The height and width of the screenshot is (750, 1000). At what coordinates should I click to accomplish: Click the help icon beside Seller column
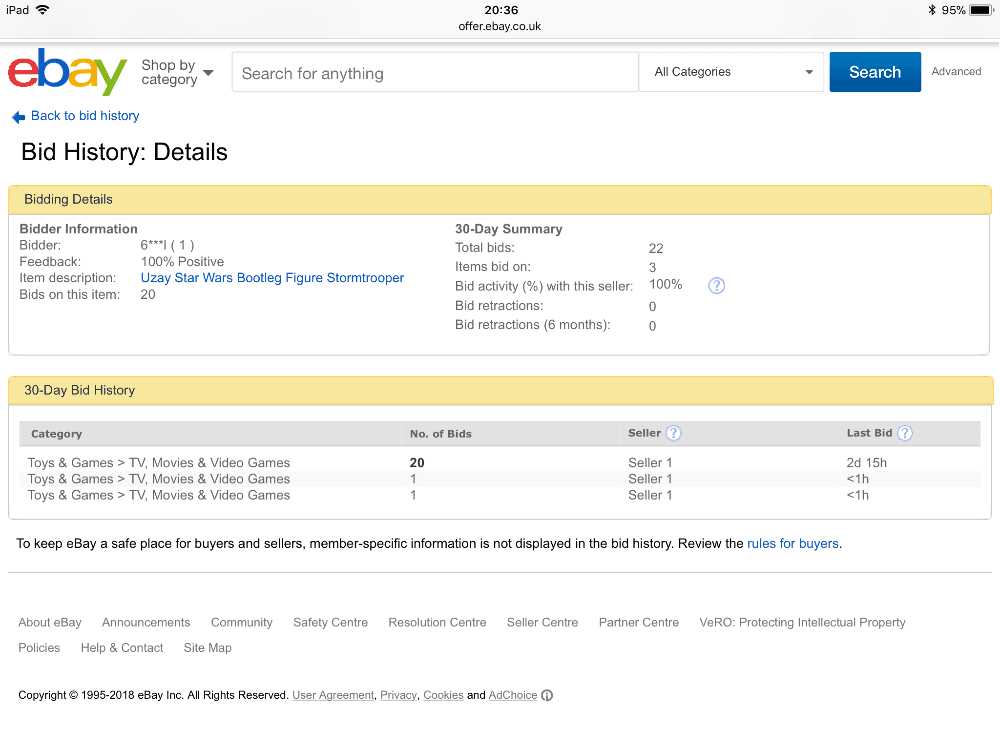click(x=673, y=433)
